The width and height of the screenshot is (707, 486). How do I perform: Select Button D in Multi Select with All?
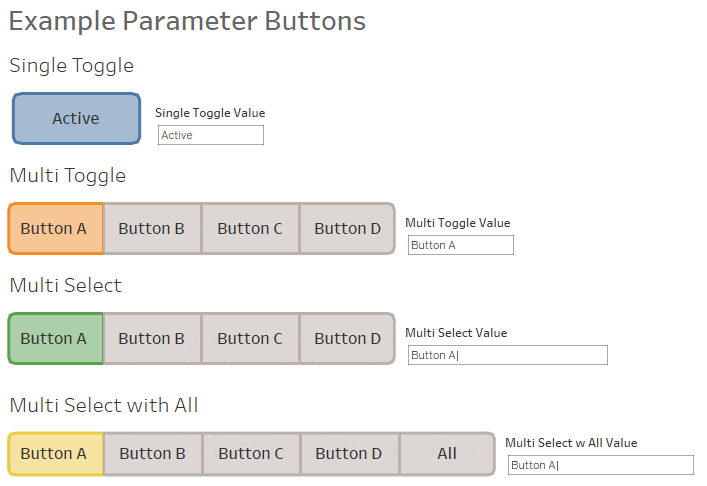tap(349, 454)
